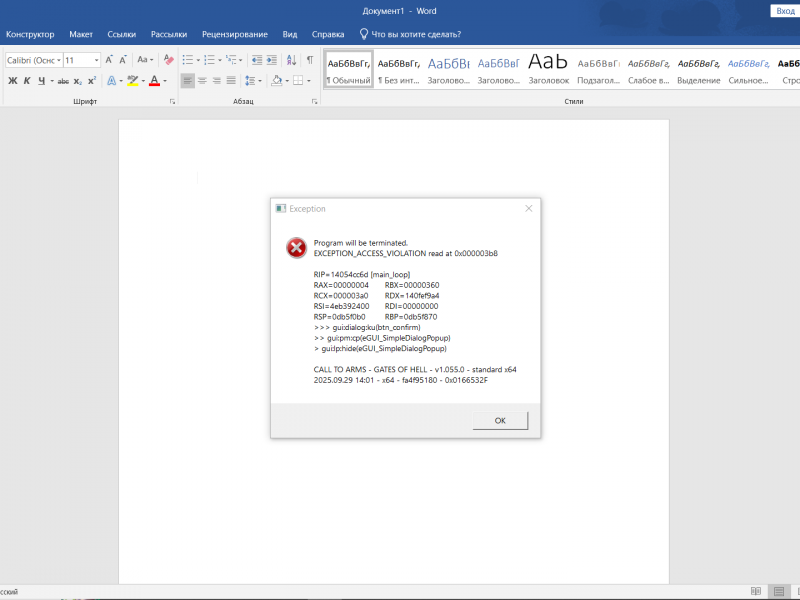
Task: Apply italic formatting (К)
Action: (x=28, y=80)
